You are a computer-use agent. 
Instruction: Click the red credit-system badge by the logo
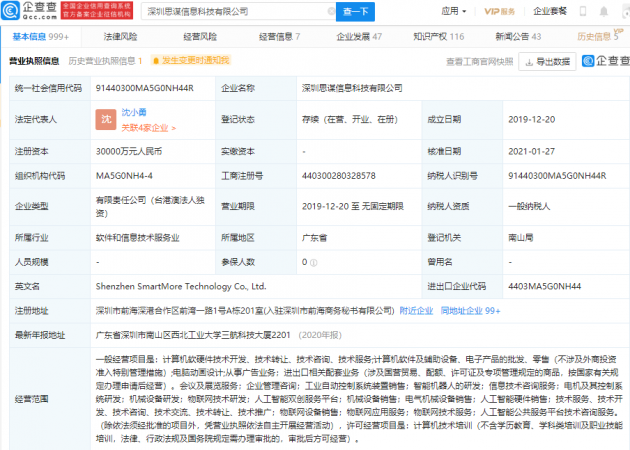(96, 10)
